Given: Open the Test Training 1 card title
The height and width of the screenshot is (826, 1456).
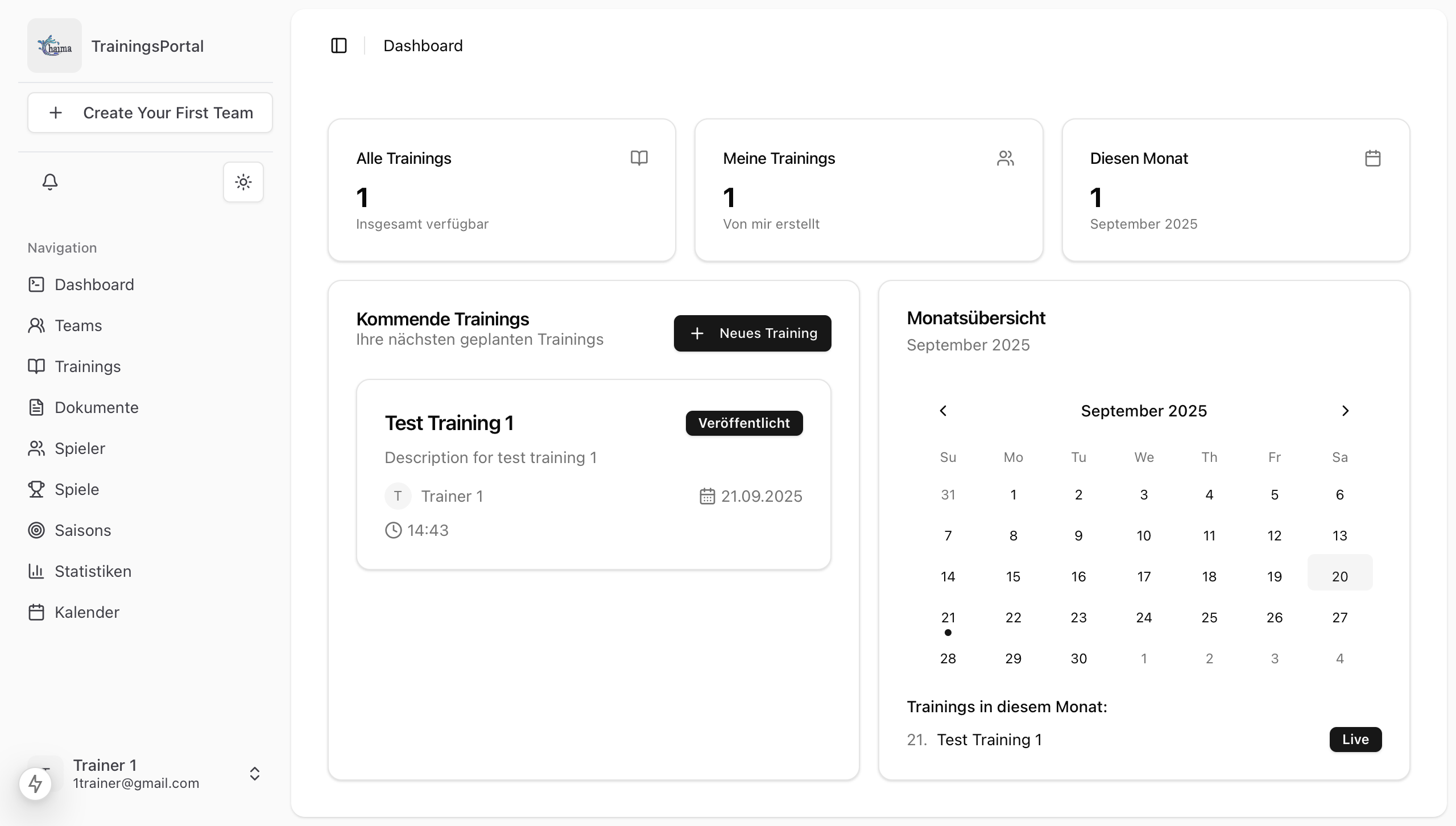Looking at the screenshot, I should pos(449,423).
